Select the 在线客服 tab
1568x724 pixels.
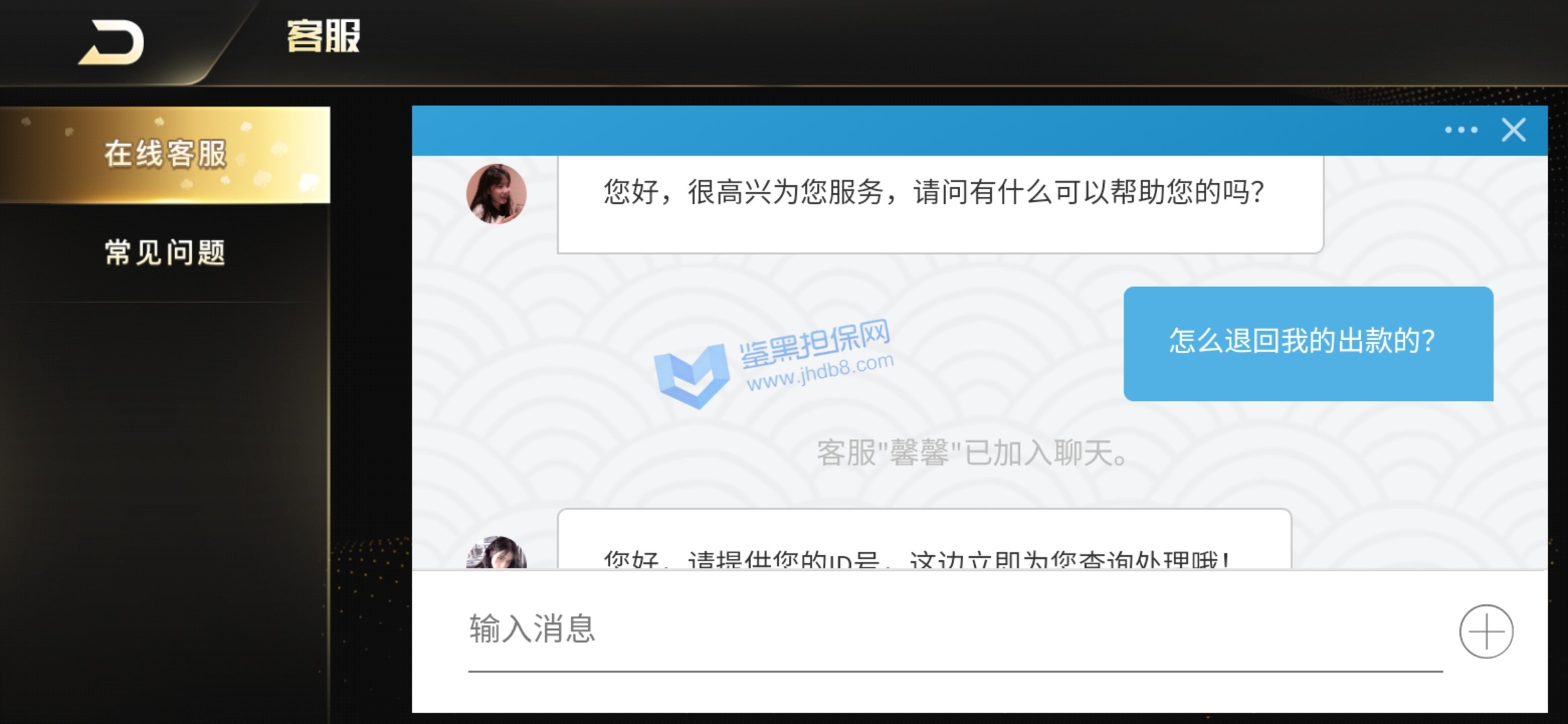(165, 155)
